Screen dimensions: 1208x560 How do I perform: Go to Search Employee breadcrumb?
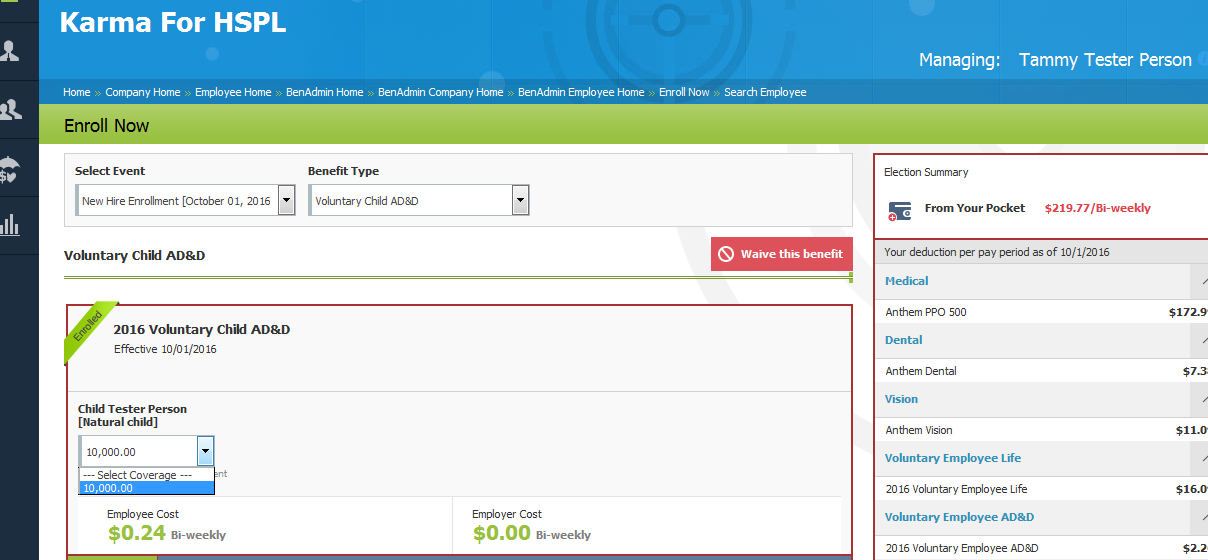pos(765,92)
